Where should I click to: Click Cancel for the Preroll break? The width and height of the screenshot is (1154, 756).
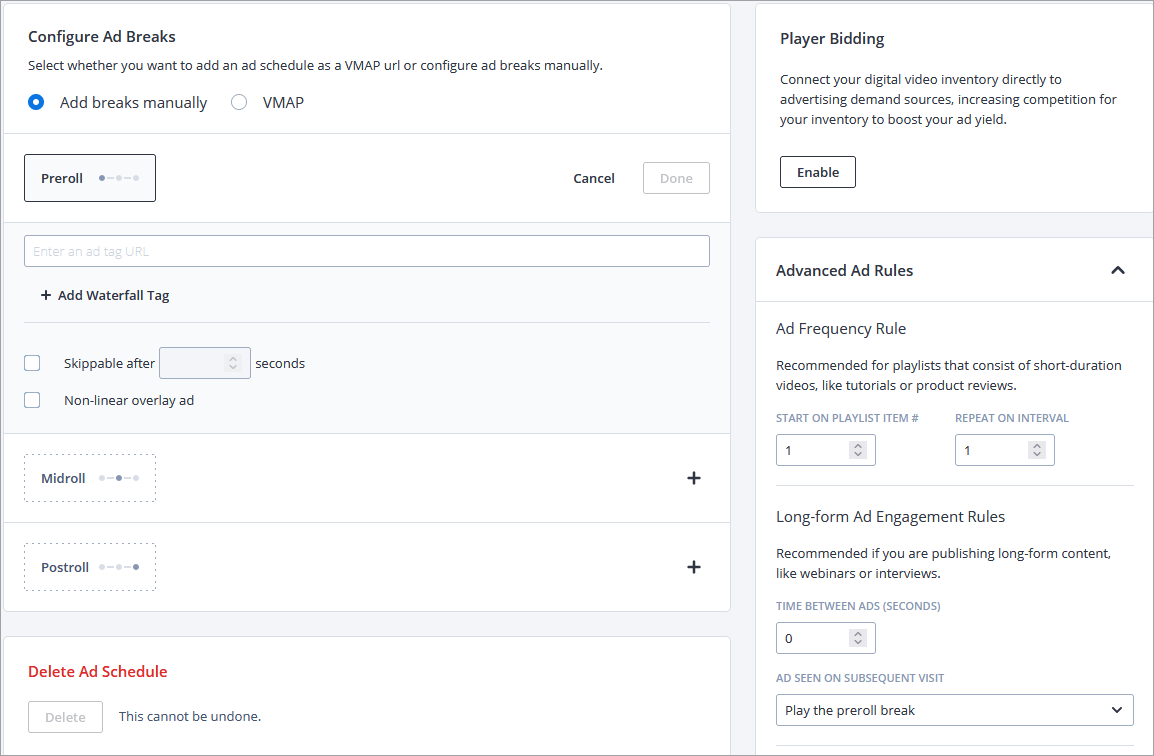point(594,178)
